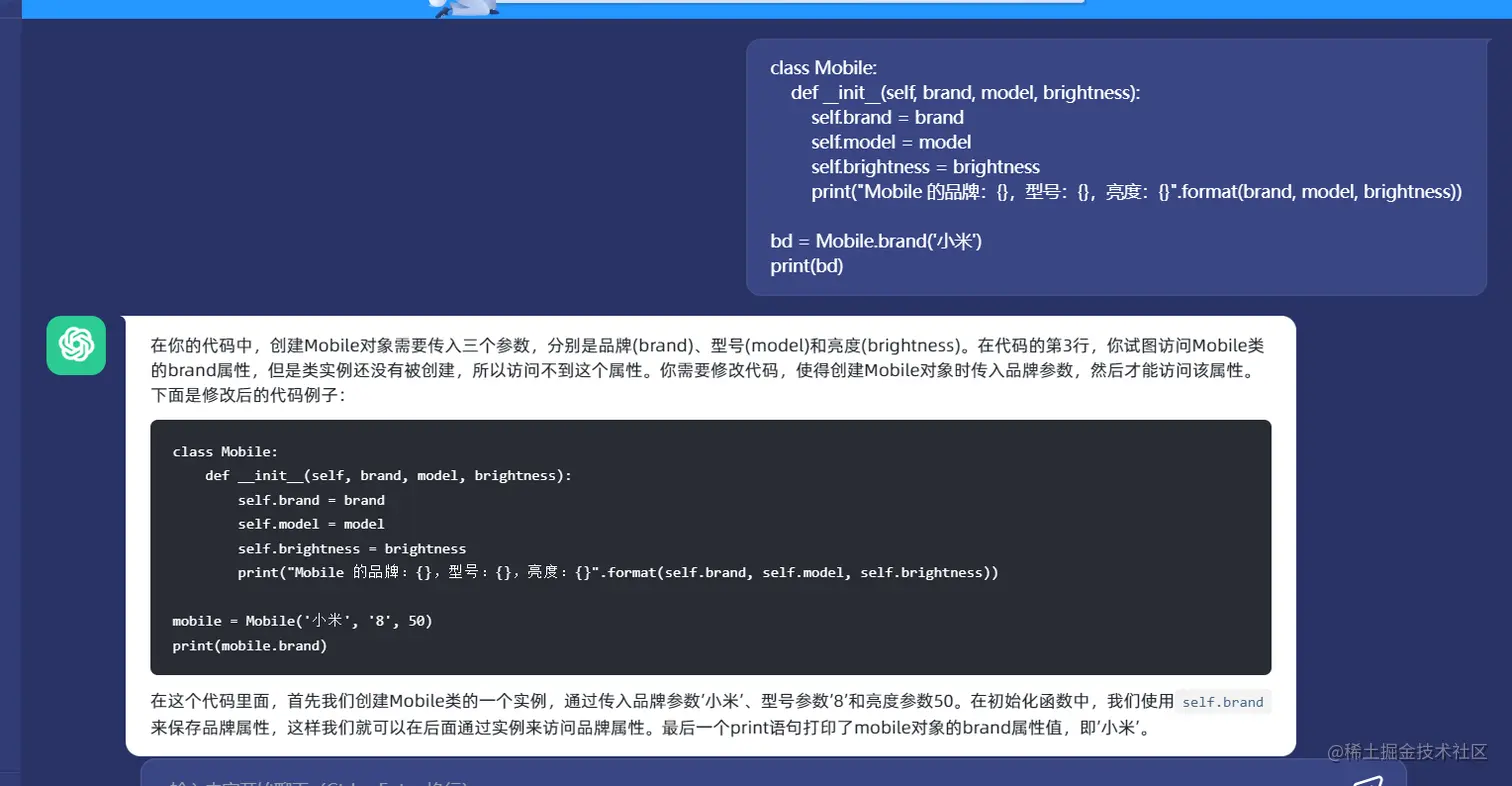Click 'self.brightness = brightness' in user message bubble
Image resolution: width=1512 pixels, height=786 pixels.
[925, 167]
